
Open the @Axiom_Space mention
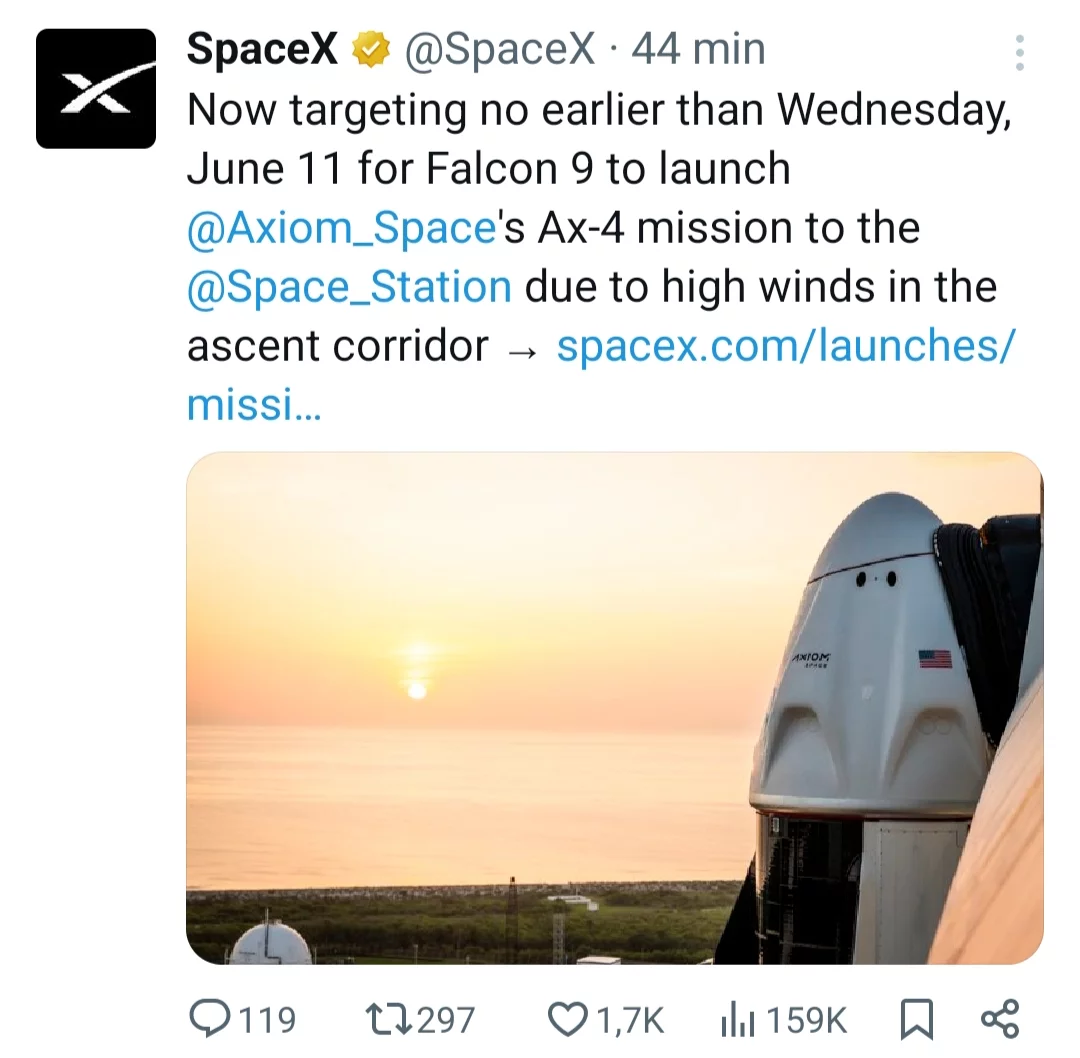point(342,228)
